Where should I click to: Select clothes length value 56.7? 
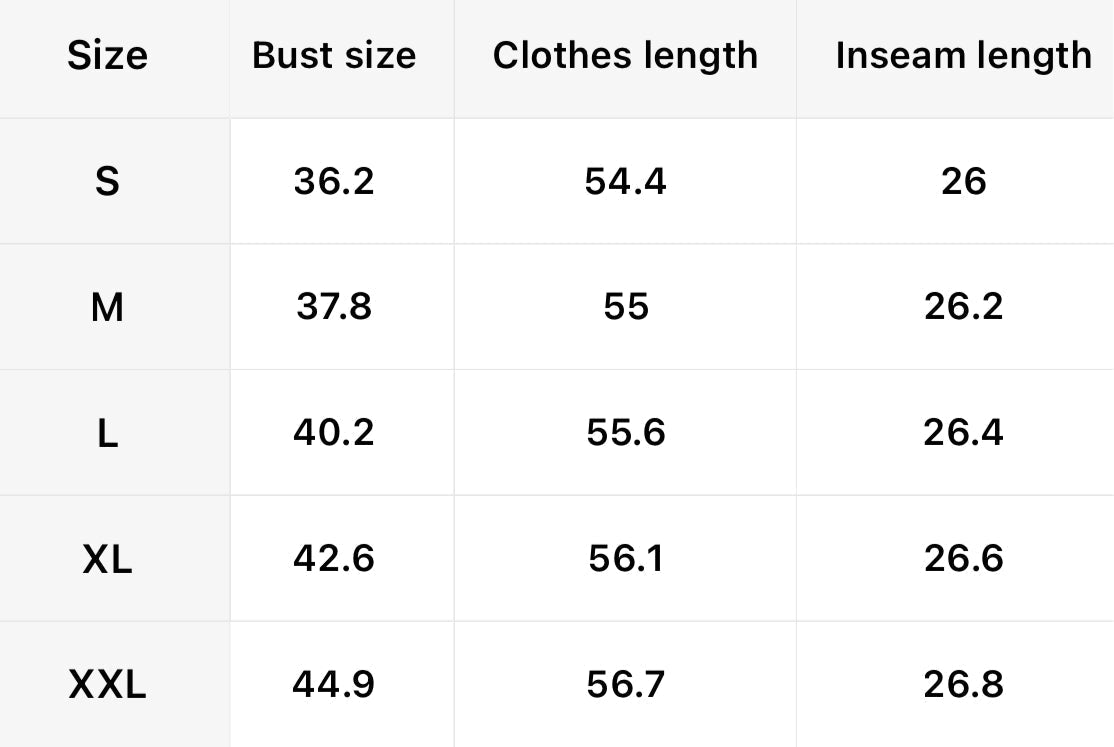tap(626, 685)
